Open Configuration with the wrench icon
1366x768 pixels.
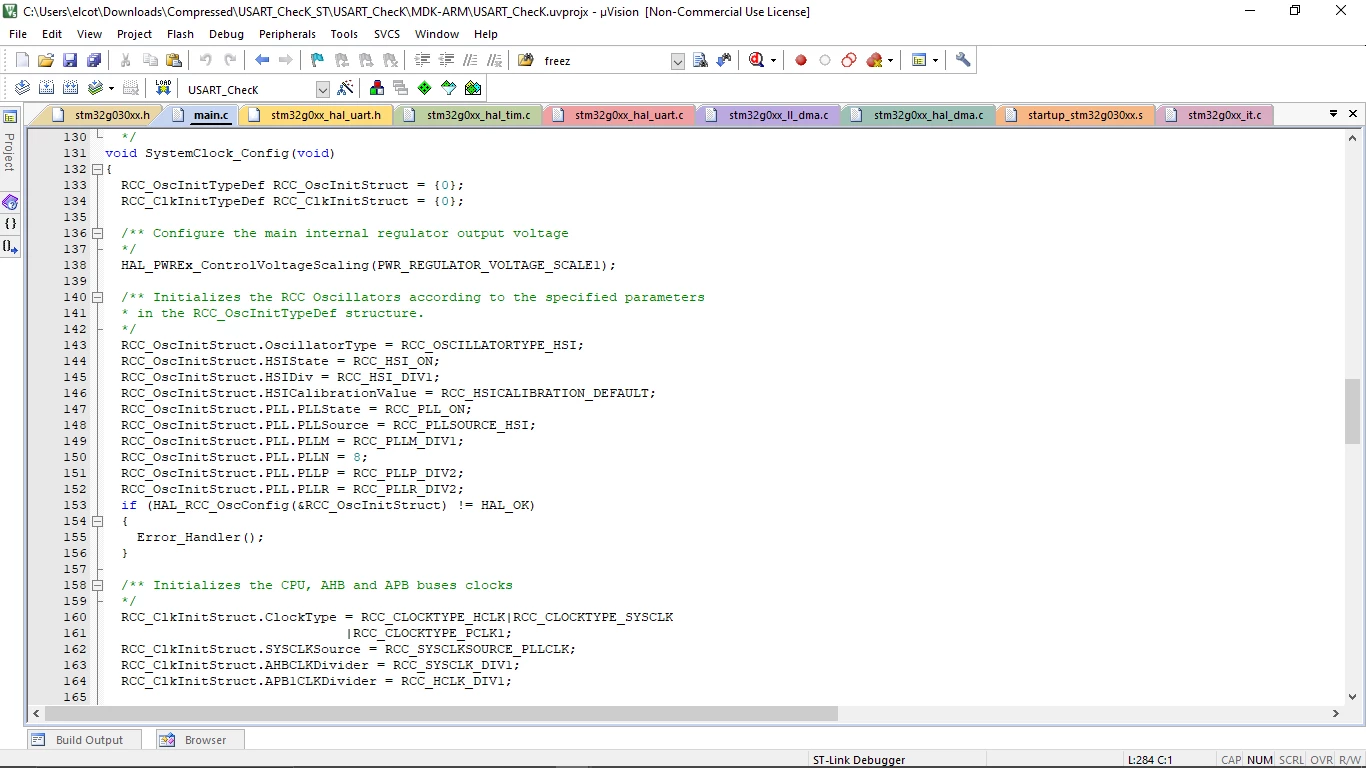click(x=963, y=60)
